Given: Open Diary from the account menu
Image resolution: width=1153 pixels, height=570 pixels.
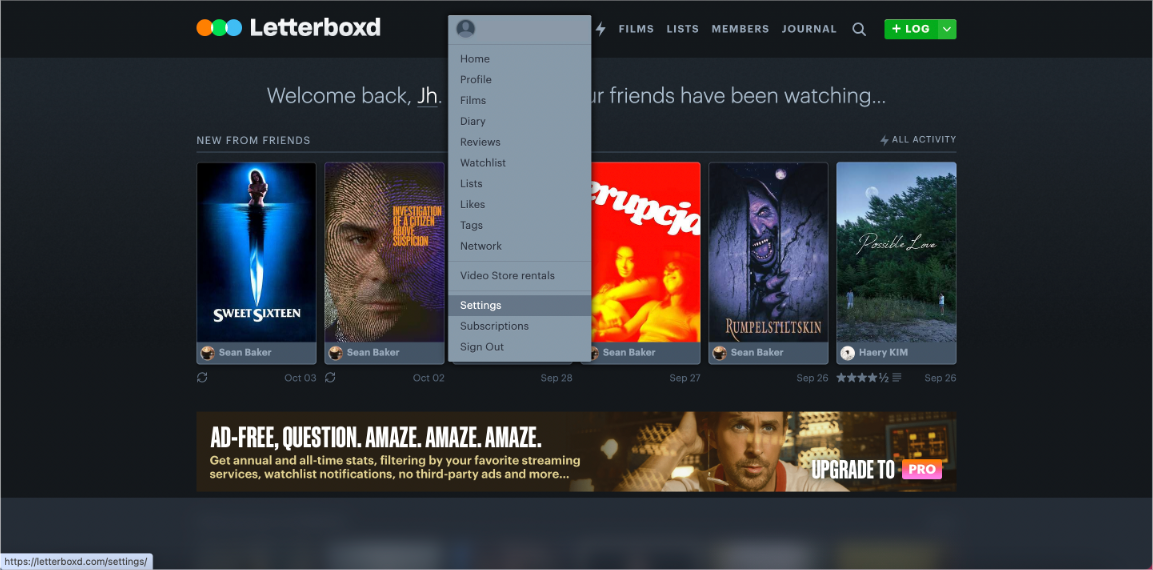Looking at the screenshot, I should [x=519, y=121].
